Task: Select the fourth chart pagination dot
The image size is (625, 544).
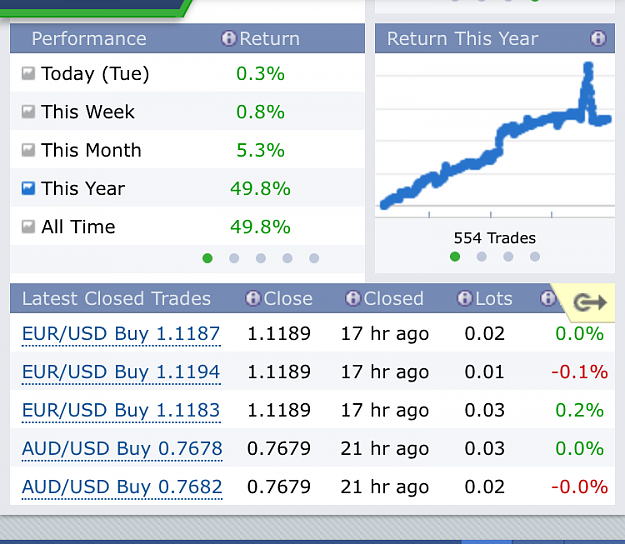Action: click(535, 257)
